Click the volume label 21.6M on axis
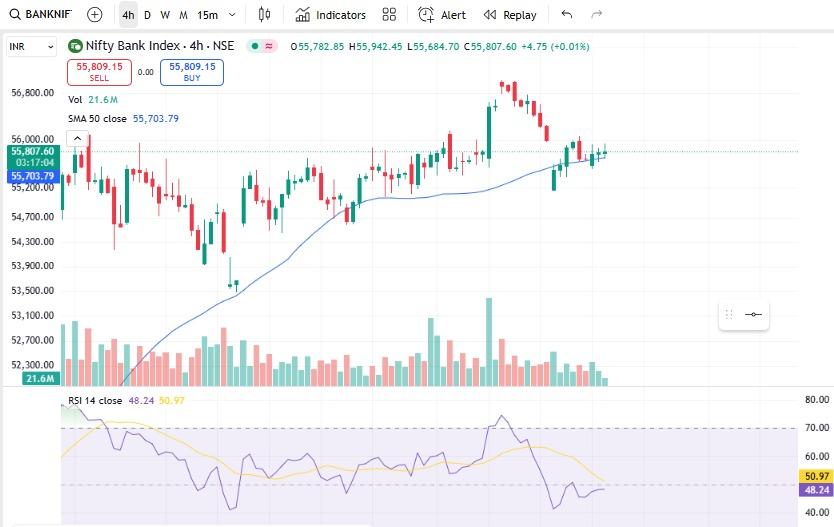The image size is (834, 527). click(40, 379)
